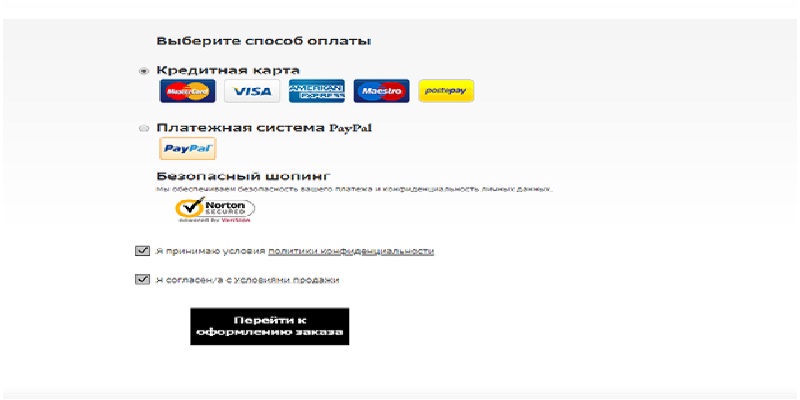
Task: Choose the VISA card icon
Action: [252, 91]
